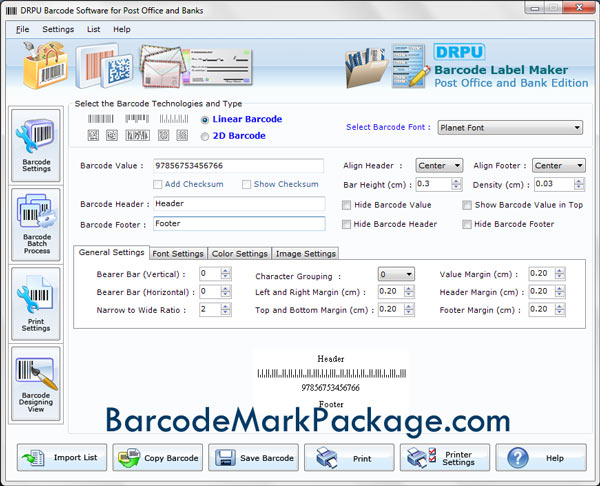The height and width of the screenshot is (486, 600).
Task: Click the window title bar barcode icon
Action: click(x=11, y=10)
